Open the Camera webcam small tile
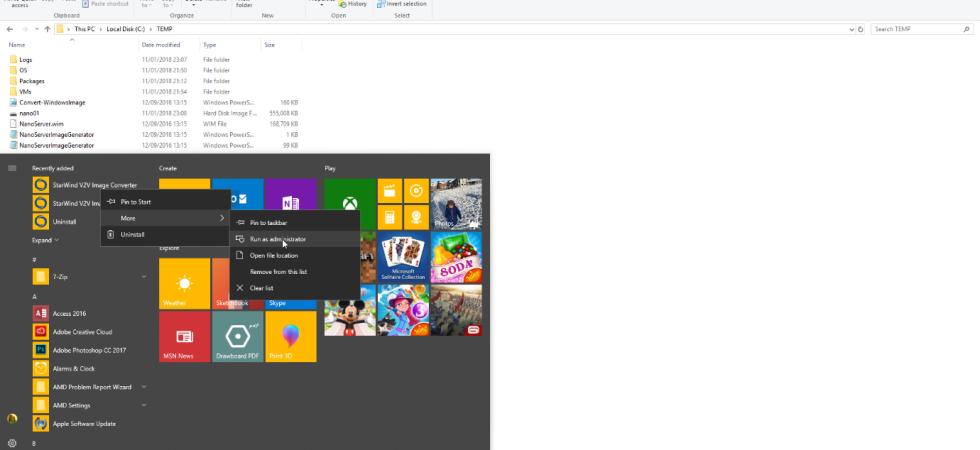Screen dimensions: 980x450 click(416, 217)
